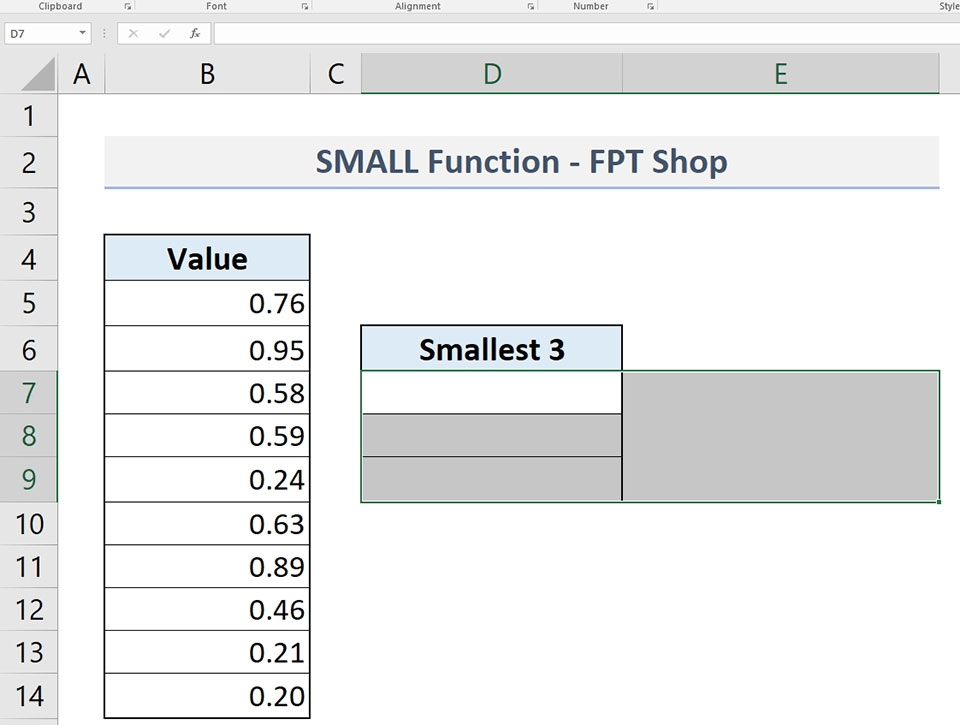This screenshot has height=725, width=960.
Task: Click the Number group label
Action: coord(591,6)
